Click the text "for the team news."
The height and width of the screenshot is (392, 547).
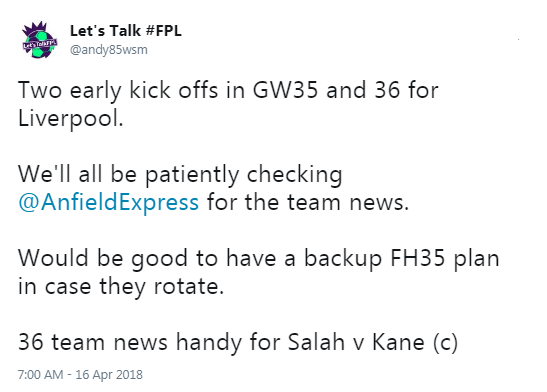point(308,202)
